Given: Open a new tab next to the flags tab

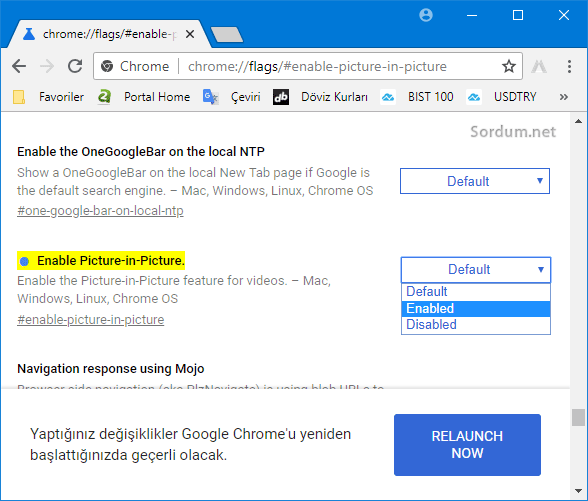Looking at the screenshot, I should [x=227, y=34].
